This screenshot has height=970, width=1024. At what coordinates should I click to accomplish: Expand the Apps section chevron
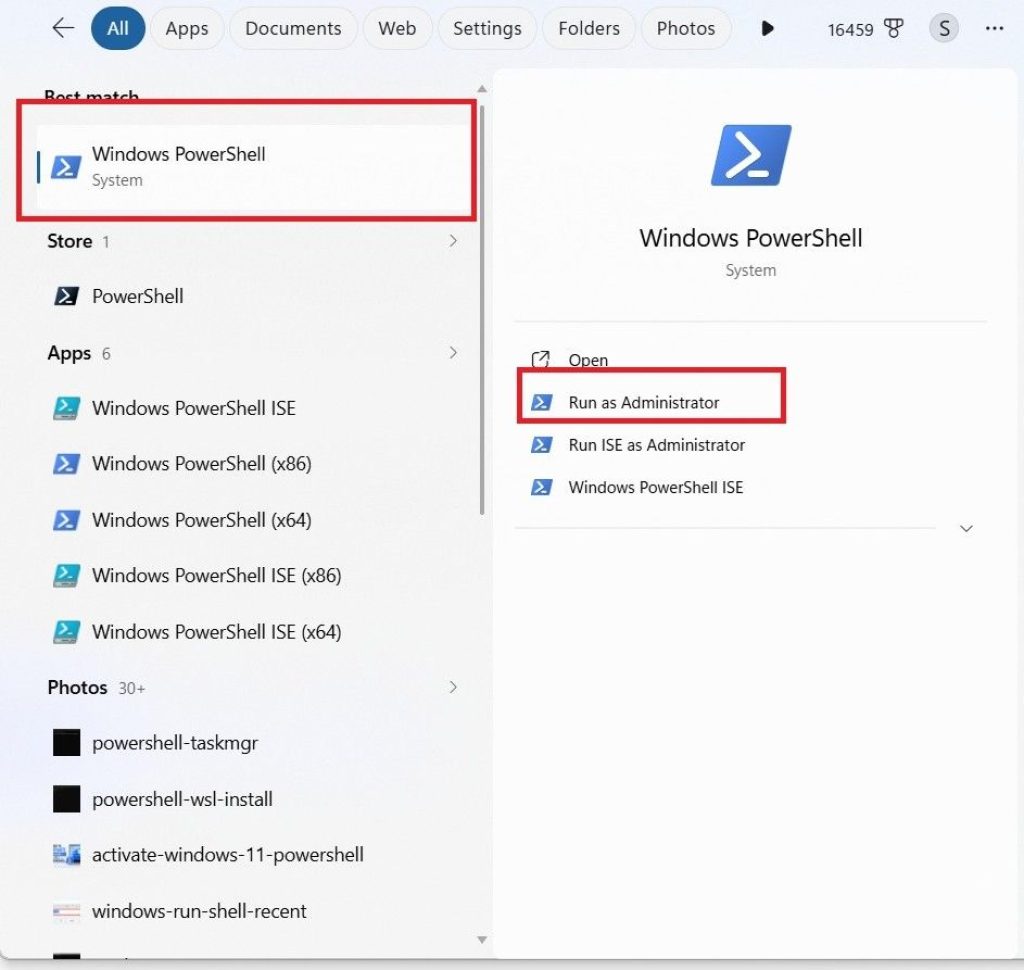pyautogui.click(x=453, y=353)
